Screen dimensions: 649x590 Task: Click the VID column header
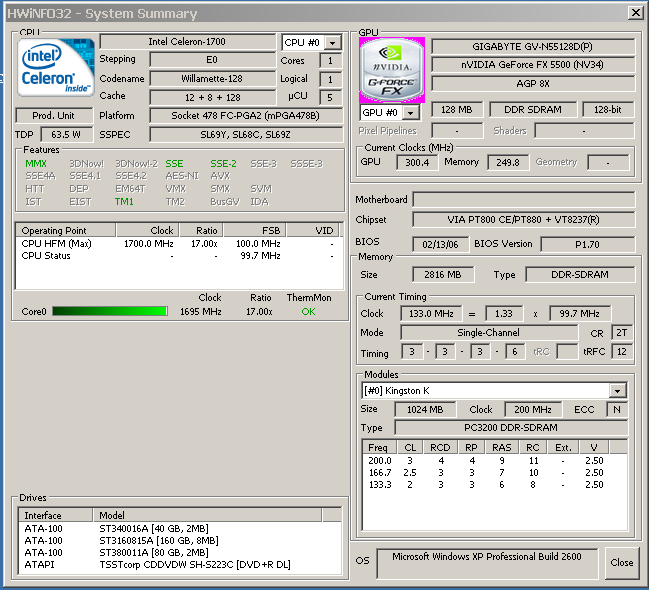[313, 230]
